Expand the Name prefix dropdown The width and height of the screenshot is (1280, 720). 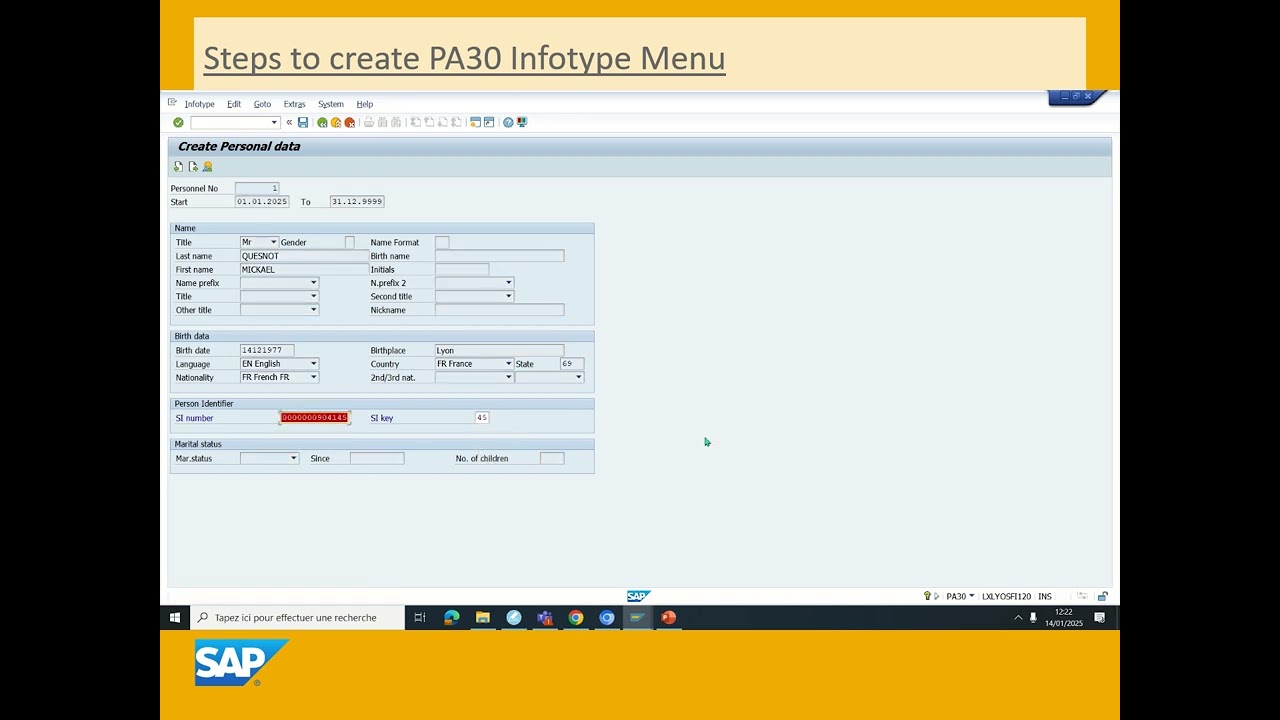coord(313,283)
